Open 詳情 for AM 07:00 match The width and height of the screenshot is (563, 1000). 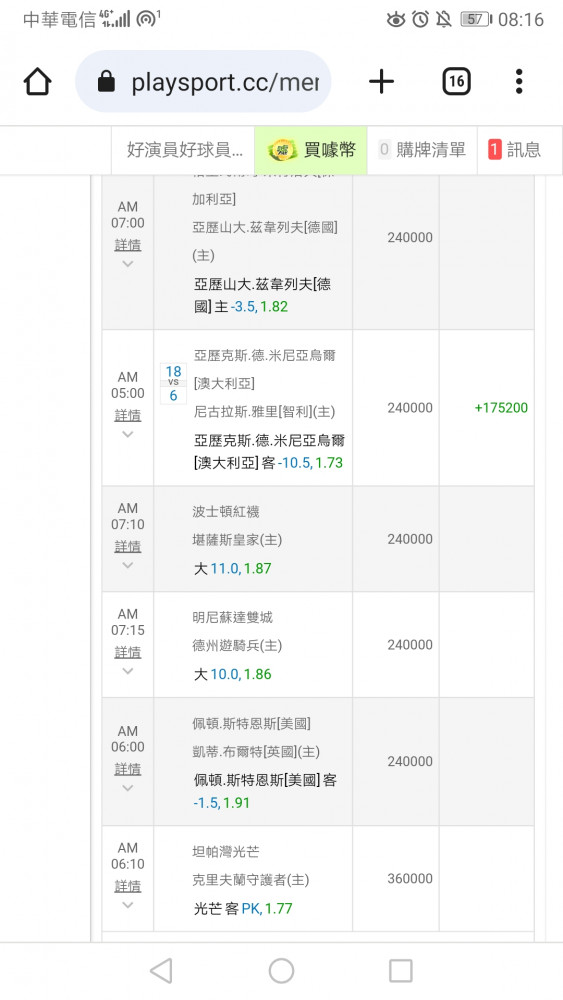point(128,245)
